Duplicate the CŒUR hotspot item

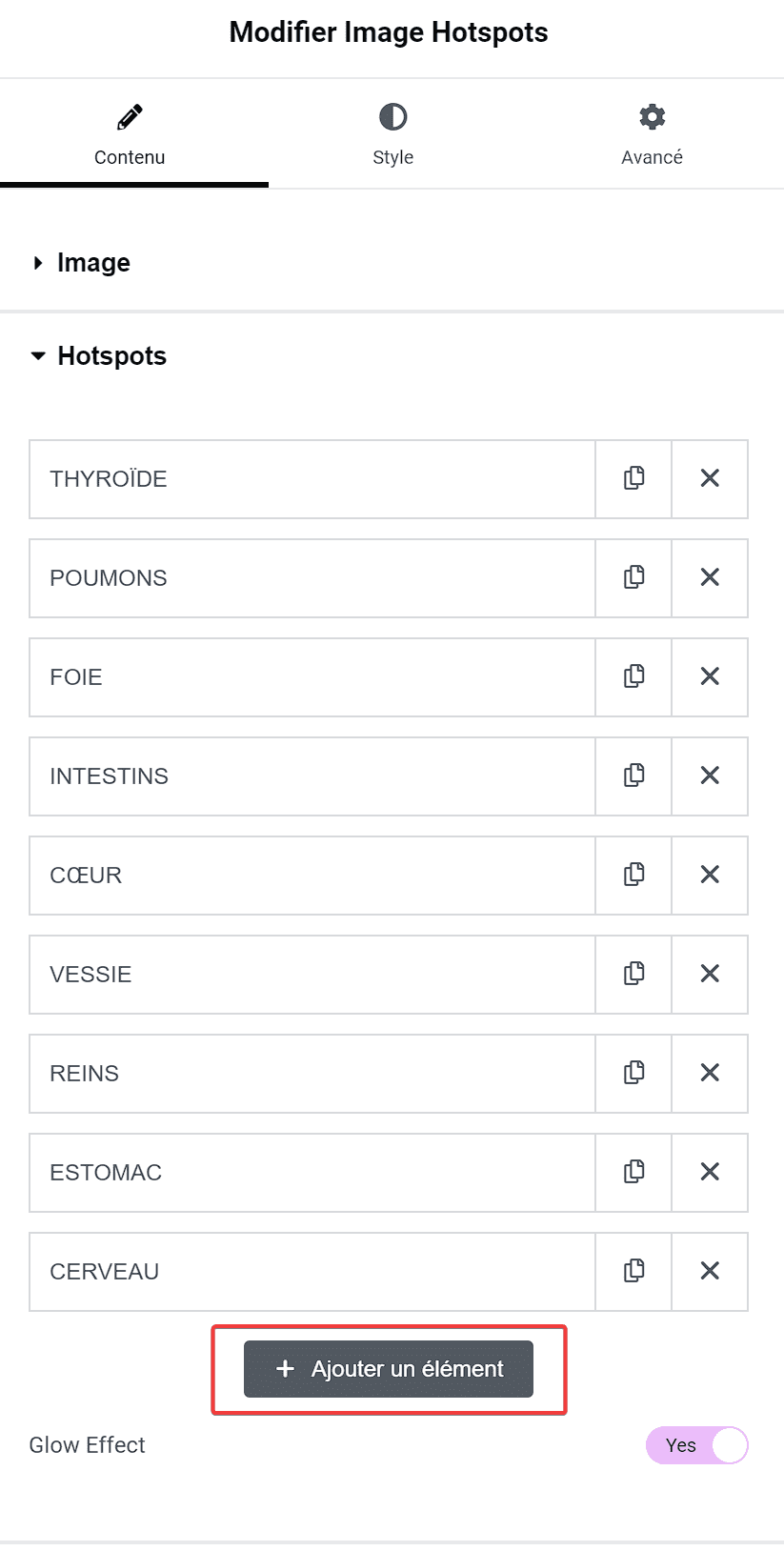coord(633,875)
